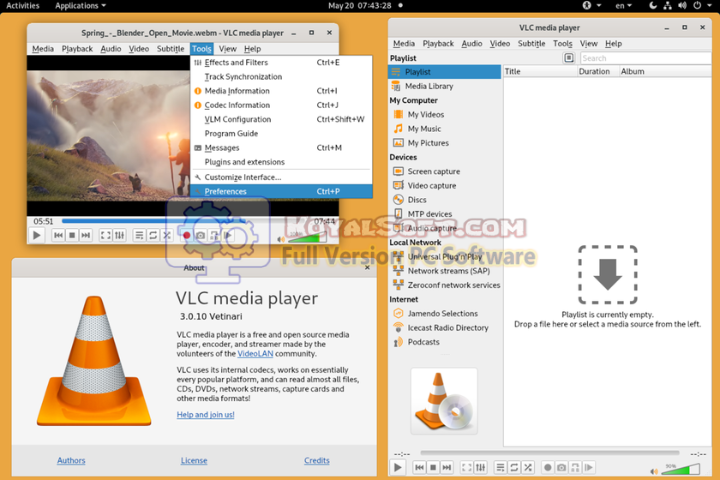This screenshot has height=480, width=720.
Task: Open Video menu in the Spring movie window
Action: click(x=139, y=49)
